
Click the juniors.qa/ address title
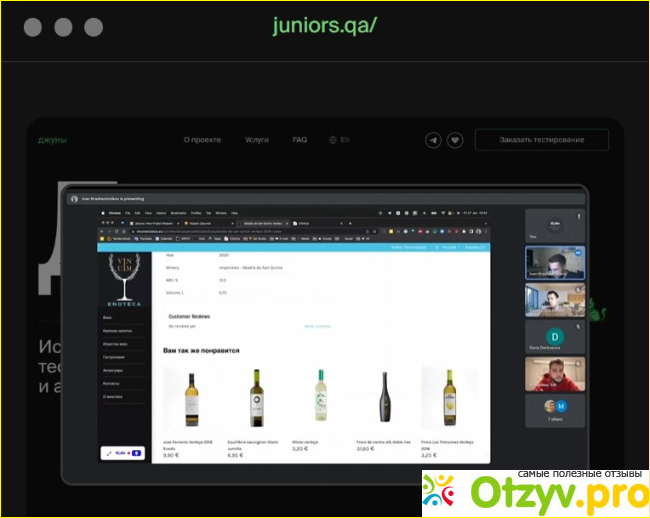325,26
